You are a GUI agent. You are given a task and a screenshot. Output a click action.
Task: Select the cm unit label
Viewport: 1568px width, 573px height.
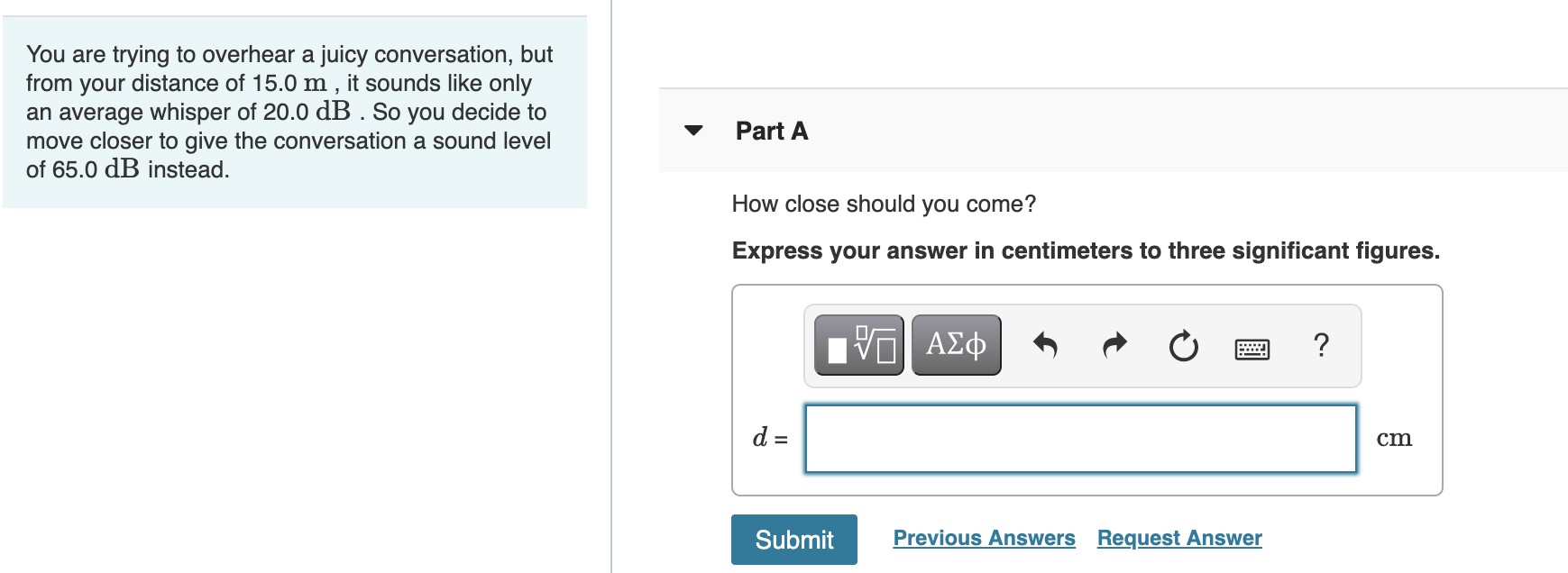point(1394,438)
